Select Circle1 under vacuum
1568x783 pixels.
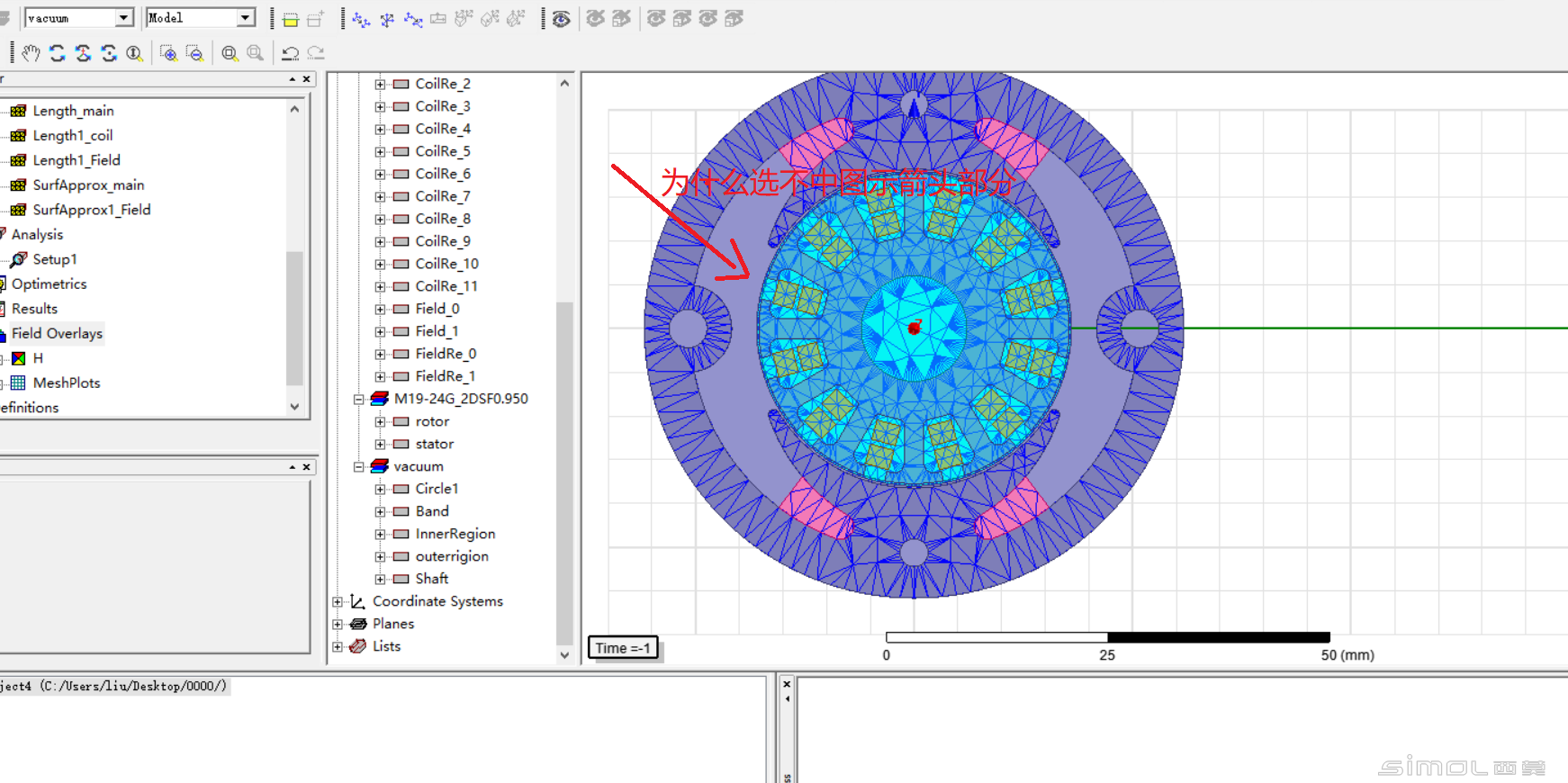[437, 489]
